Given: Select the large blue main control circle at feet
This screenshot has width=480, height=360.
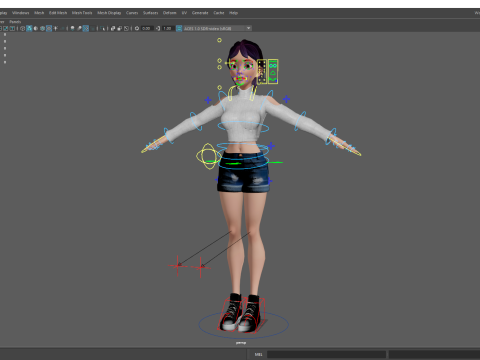Looking at the screenshot, I should 244,325.
